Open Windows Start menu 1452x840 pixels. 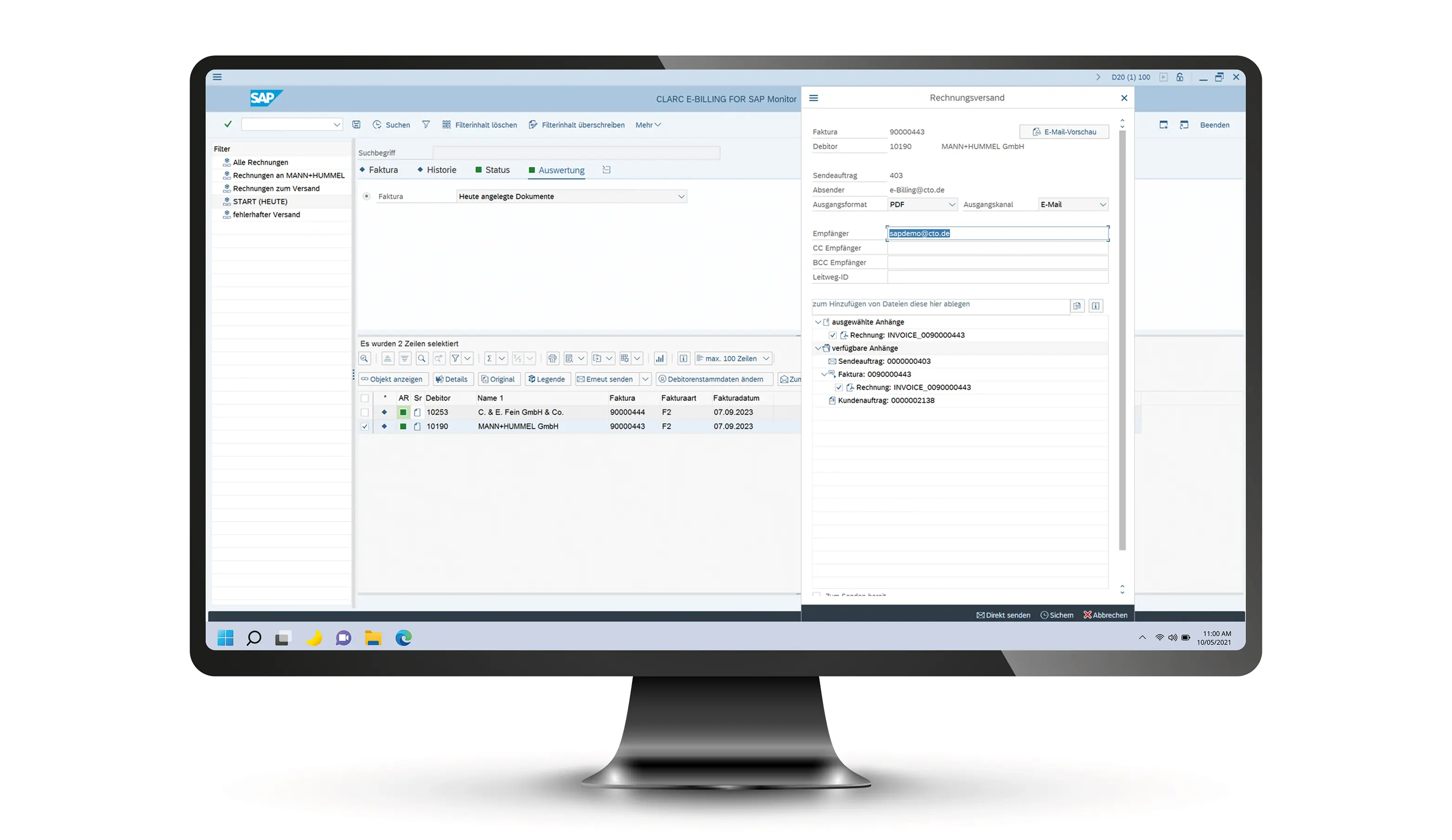pos(225,638)
